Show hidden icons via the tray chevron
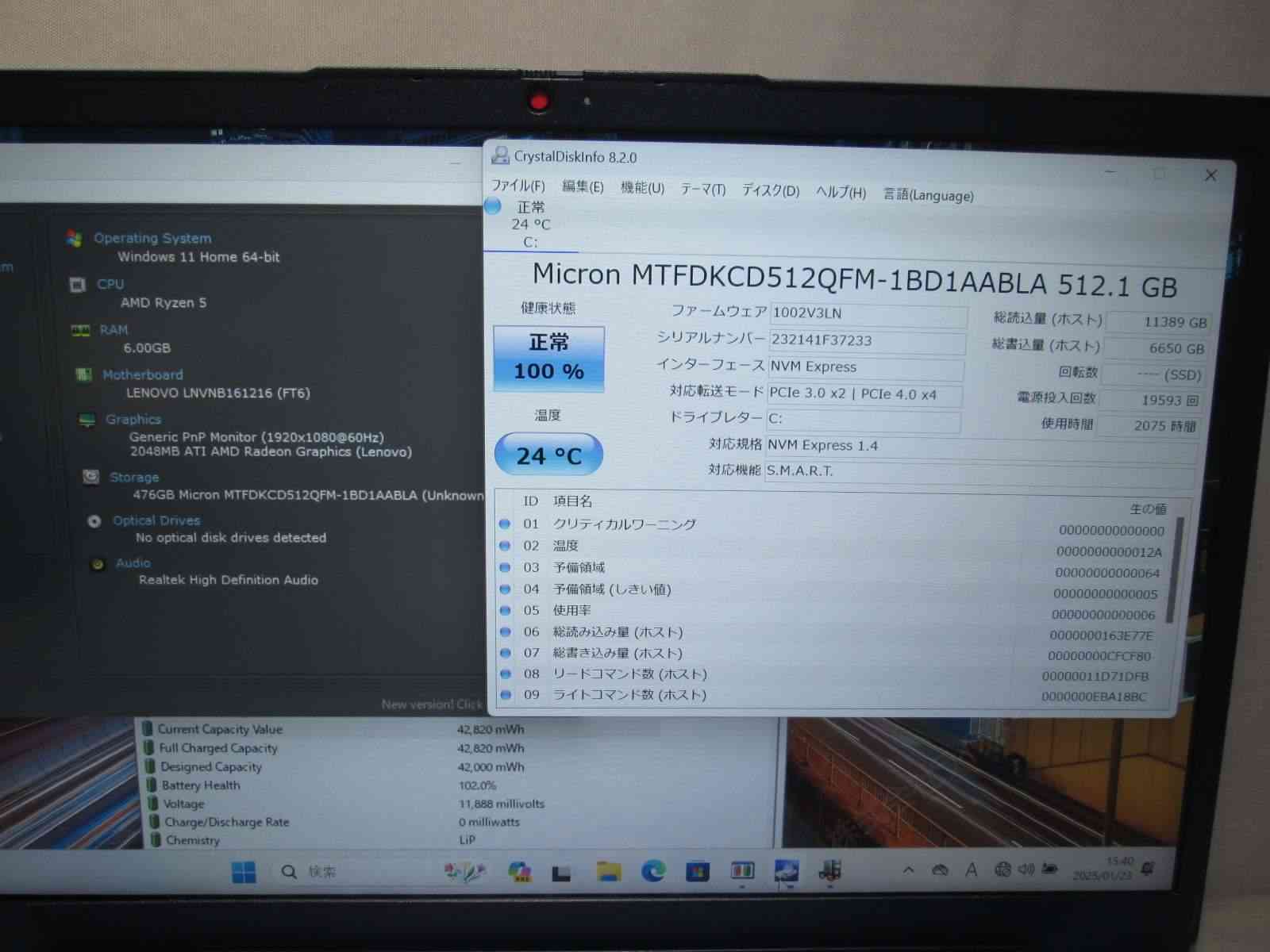1270x952 pixels. click(x=908, y=870)
